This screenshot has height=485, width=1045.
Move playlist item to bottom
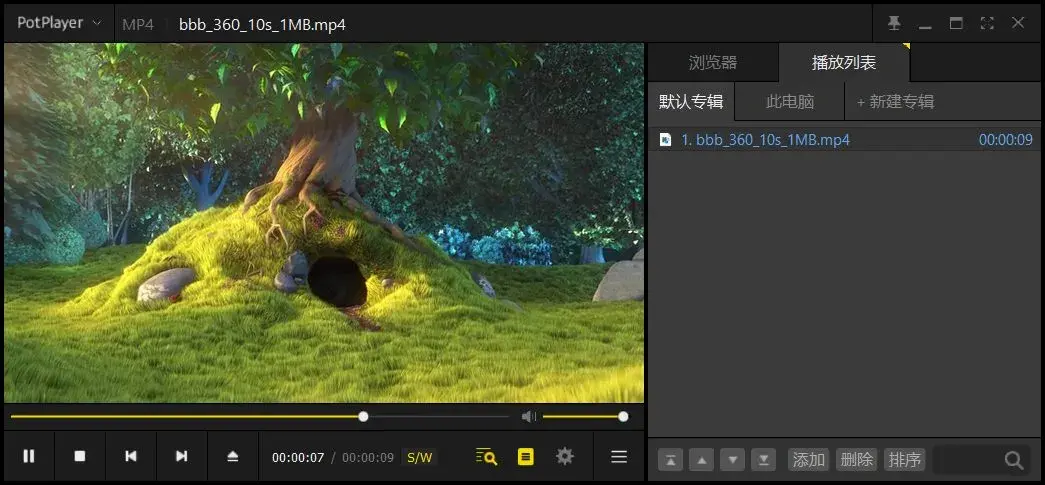tap(764, 460)
